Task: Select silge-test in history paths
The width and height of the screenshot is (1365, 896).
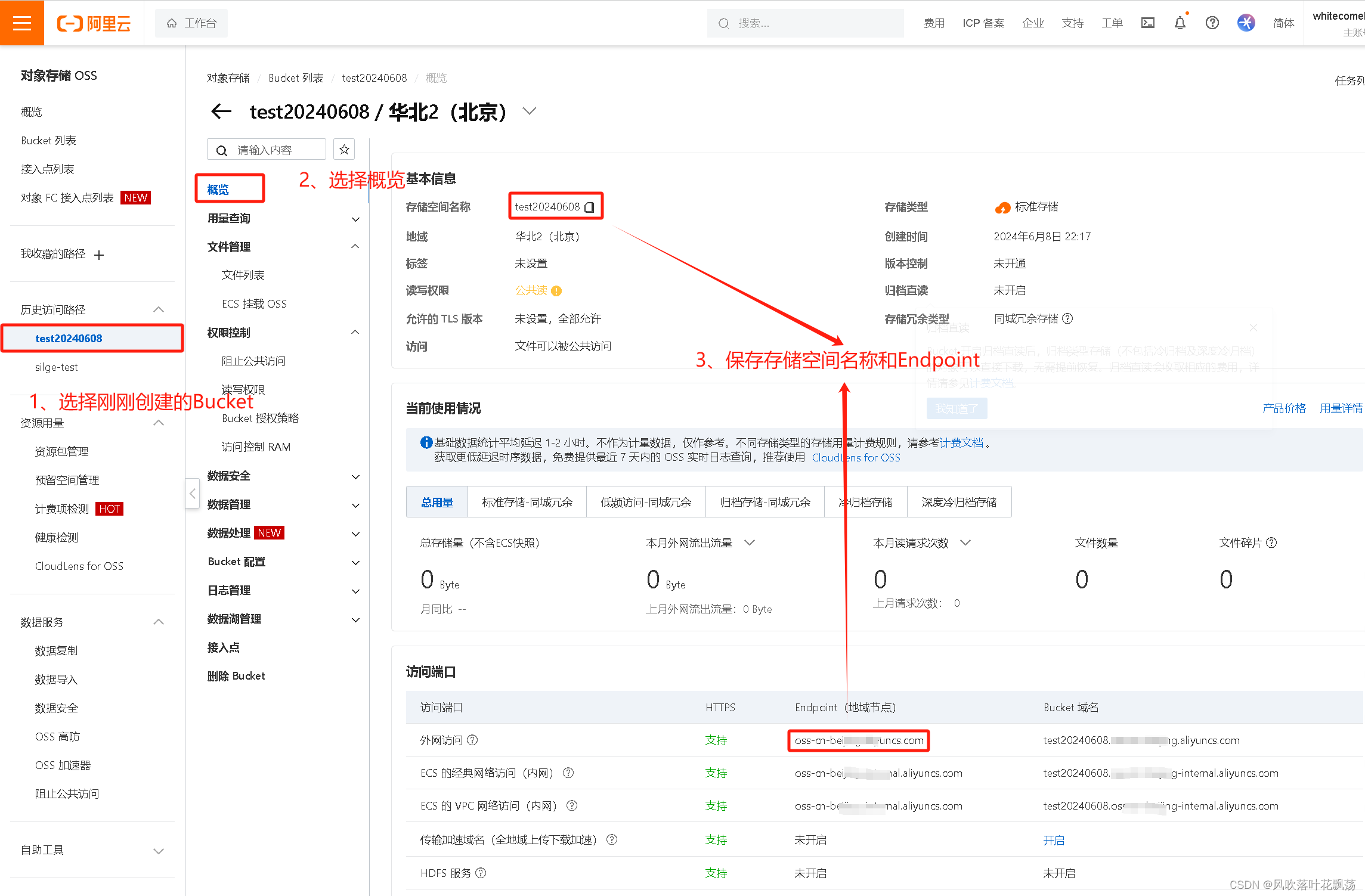Action: [x=56, y=367]
